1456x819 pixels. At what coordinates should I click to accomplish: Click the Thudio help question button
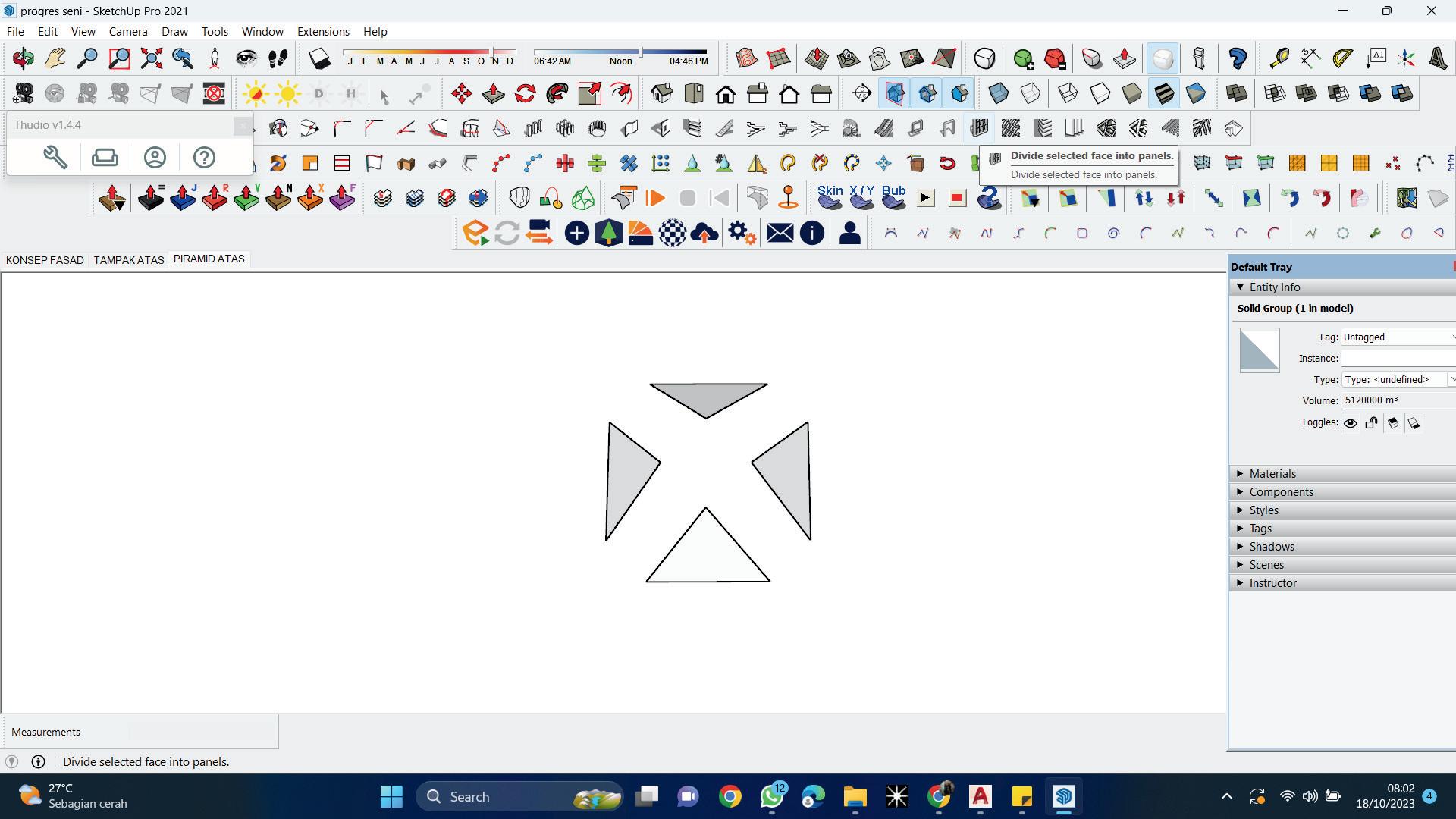[x=204, y=158]
